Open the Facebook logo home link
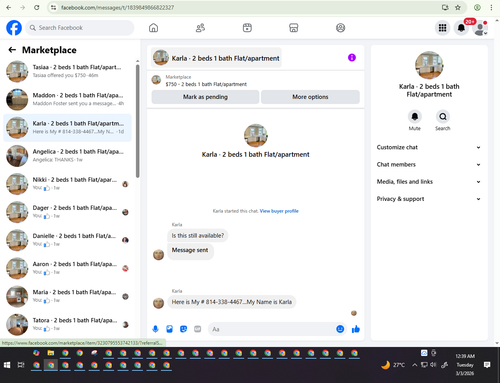 click(x=14, y=28)
